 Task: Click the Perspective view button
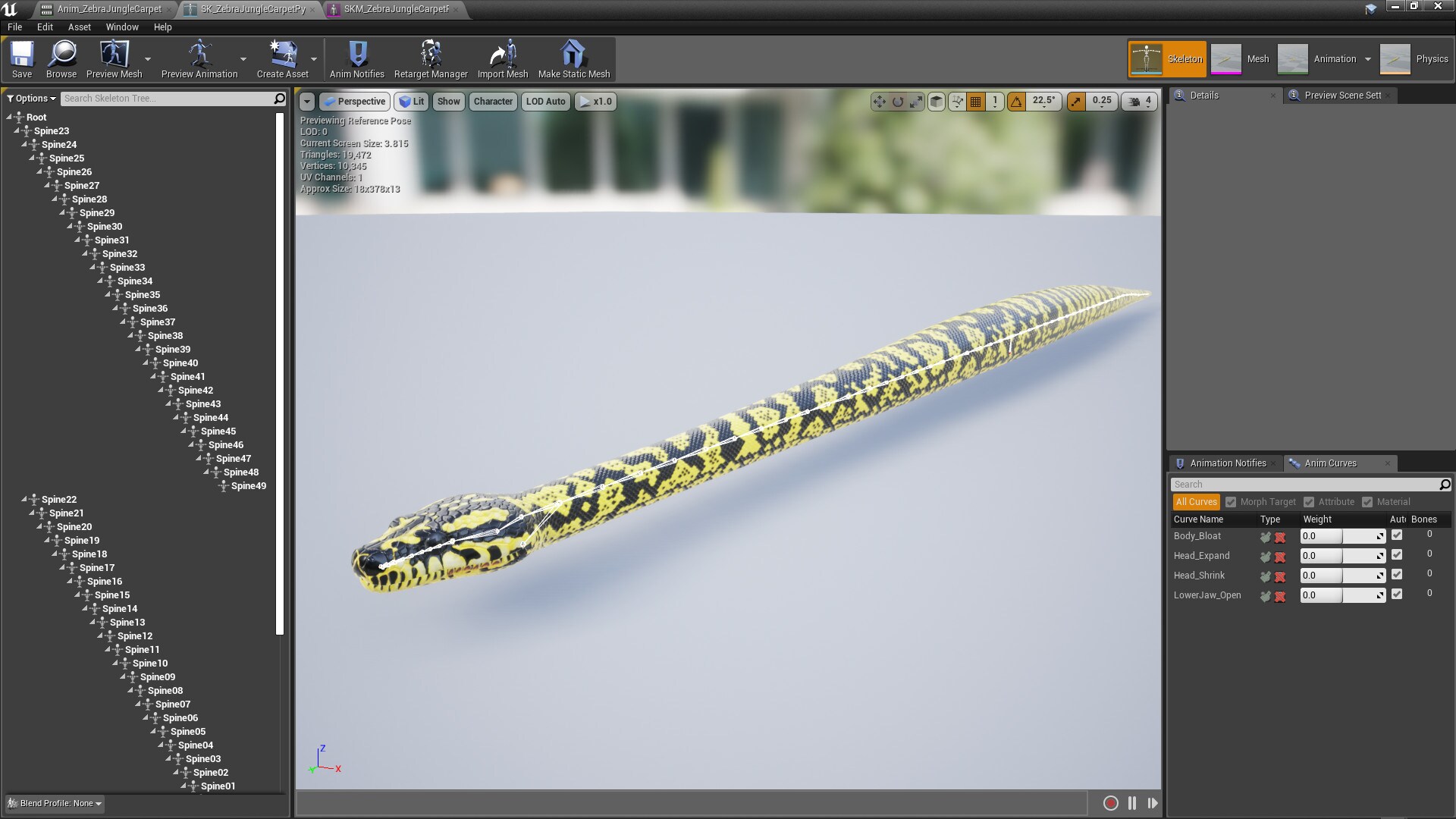click(354, 101)
